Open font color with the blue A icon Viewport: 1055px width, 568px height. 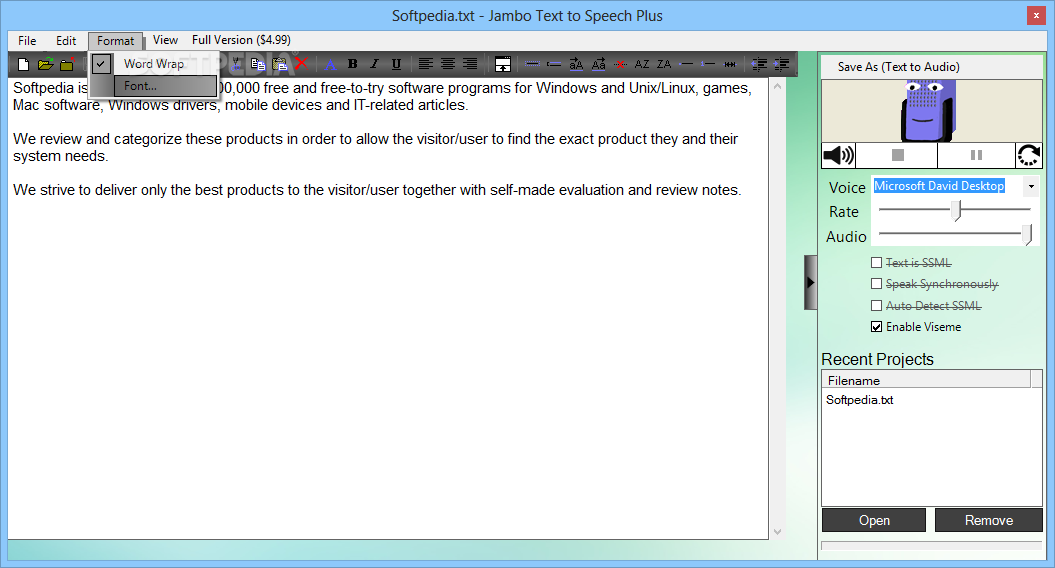tap(330, 65)
